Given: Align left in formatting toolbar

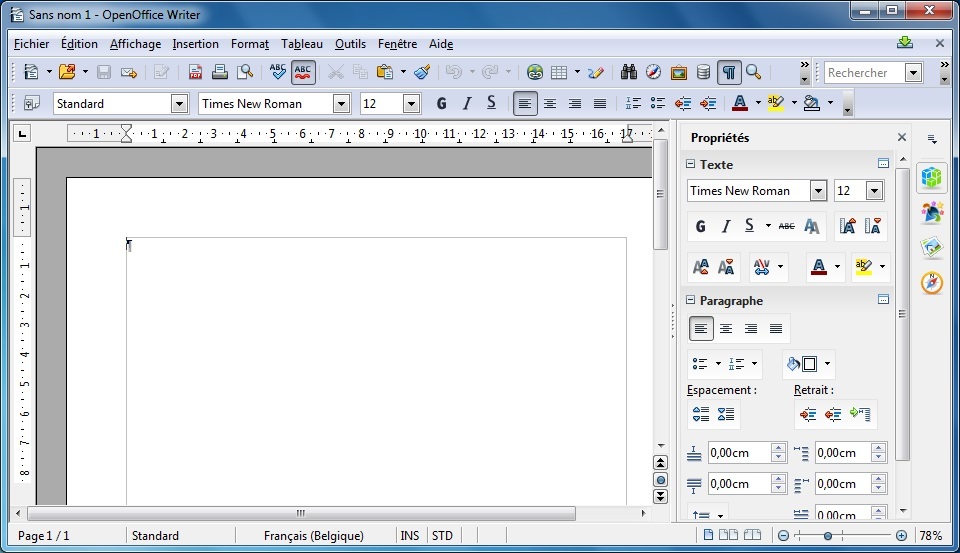Looking at the screenshot, I should 525,103.
